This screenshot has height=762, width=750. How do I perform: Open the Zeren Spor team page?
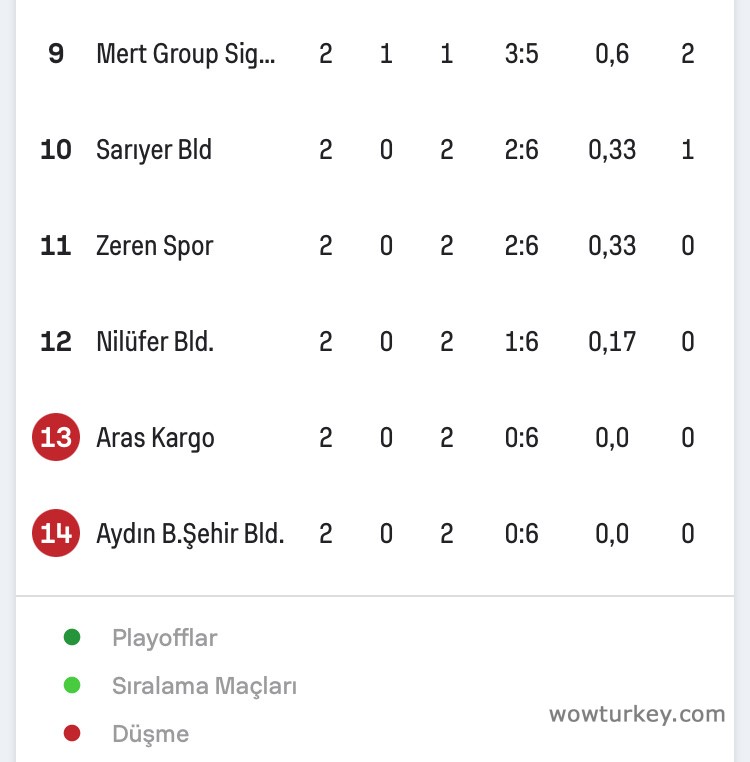154,246
